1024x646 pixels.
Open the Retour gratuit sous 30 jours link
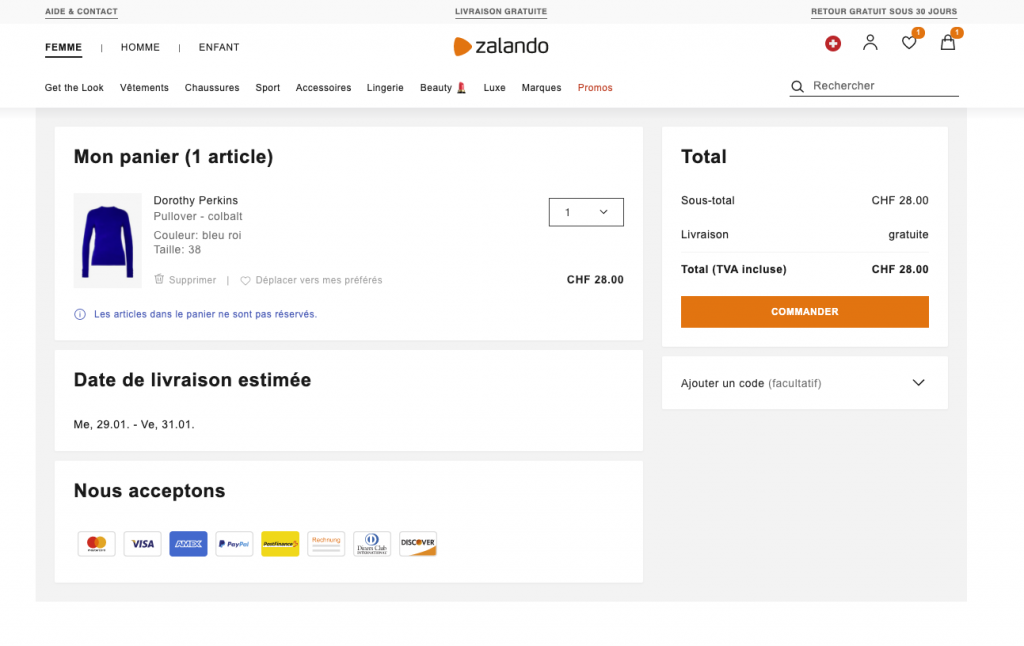884,11
